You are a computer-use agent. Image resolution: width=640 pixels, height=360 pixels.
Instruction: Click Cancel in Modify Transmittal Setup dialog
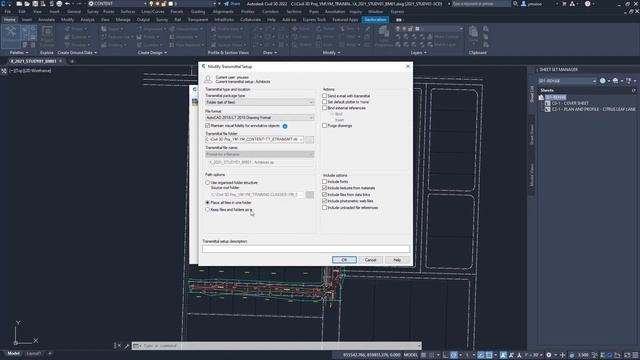point(370,260)
